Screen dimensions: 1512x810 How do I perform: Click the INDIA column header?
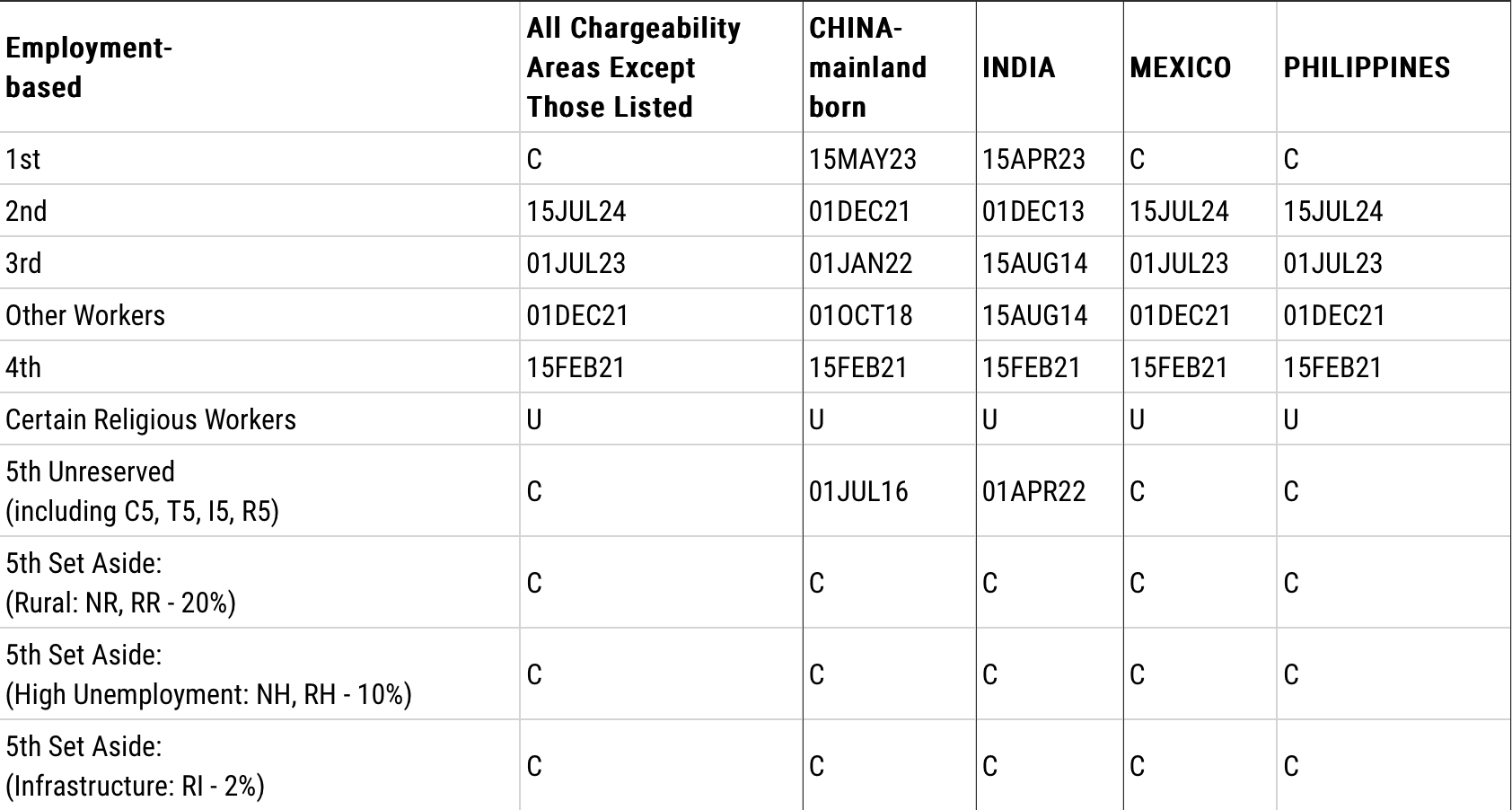(1018, 67)
